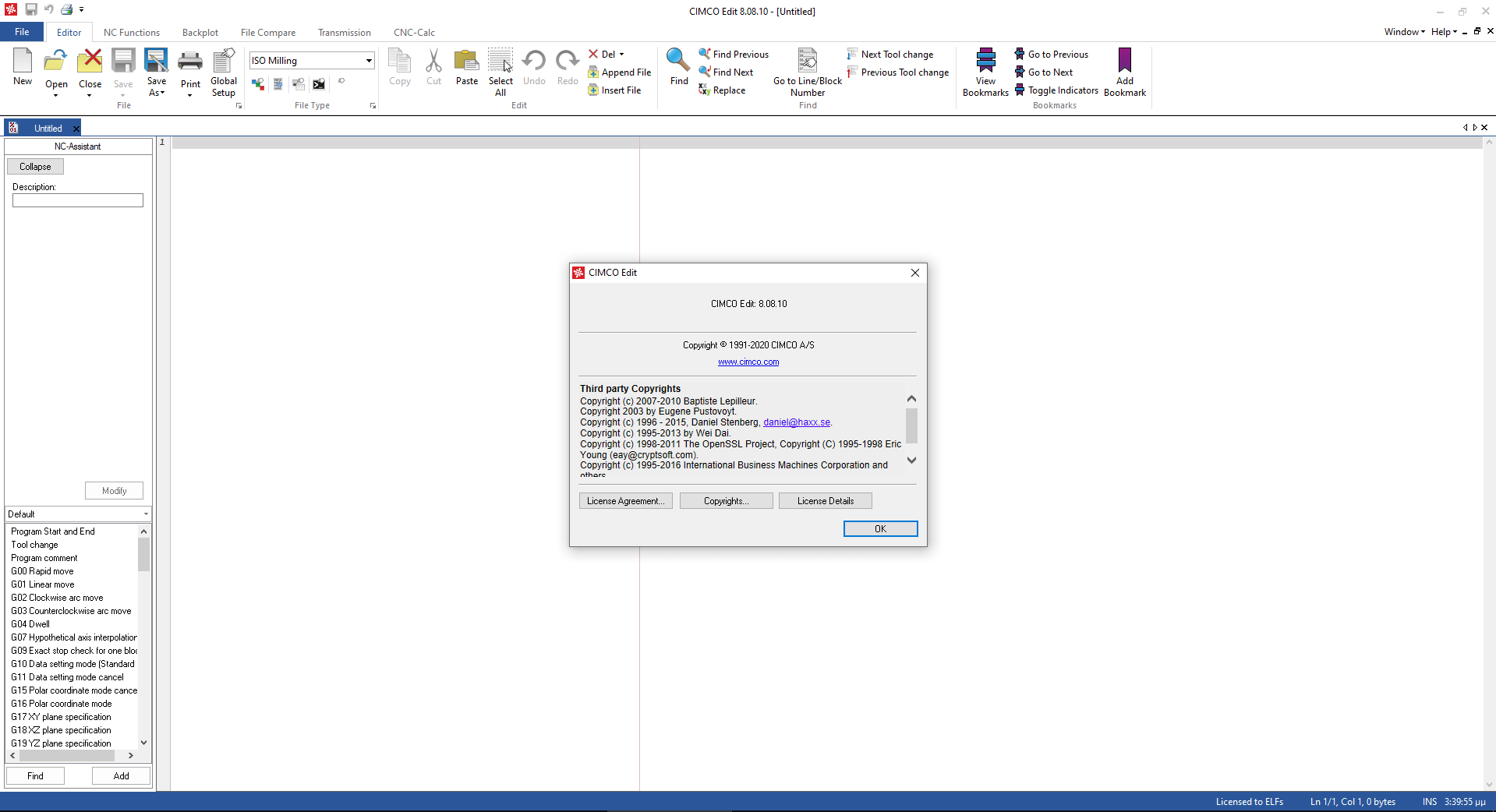The image size is (1496, 812).
Task: Click Replace in Find group
Action: point(722,90)
